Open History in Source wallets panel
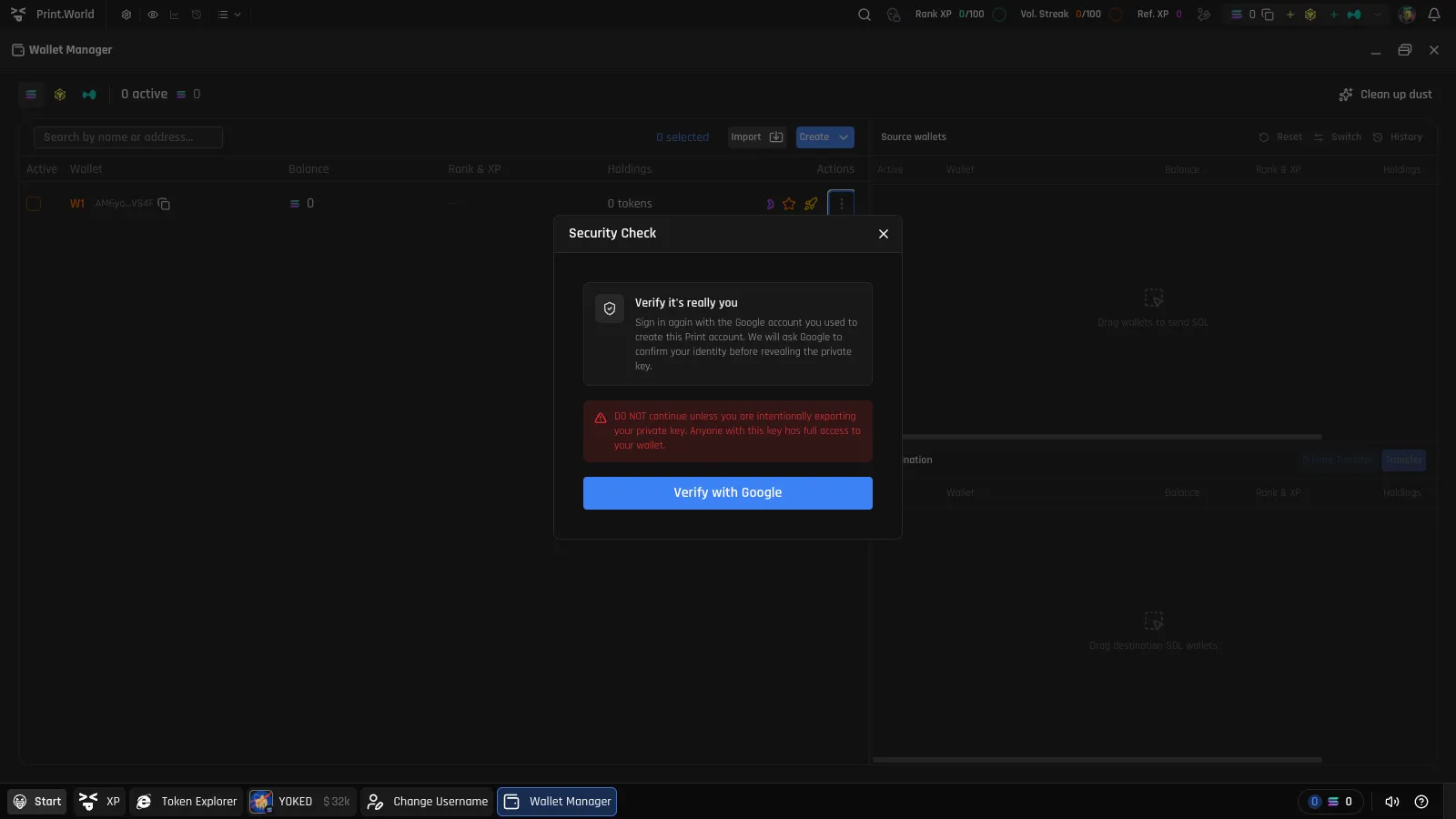The height and width of the screenshot is (819, 1456). coord(1398,137)
